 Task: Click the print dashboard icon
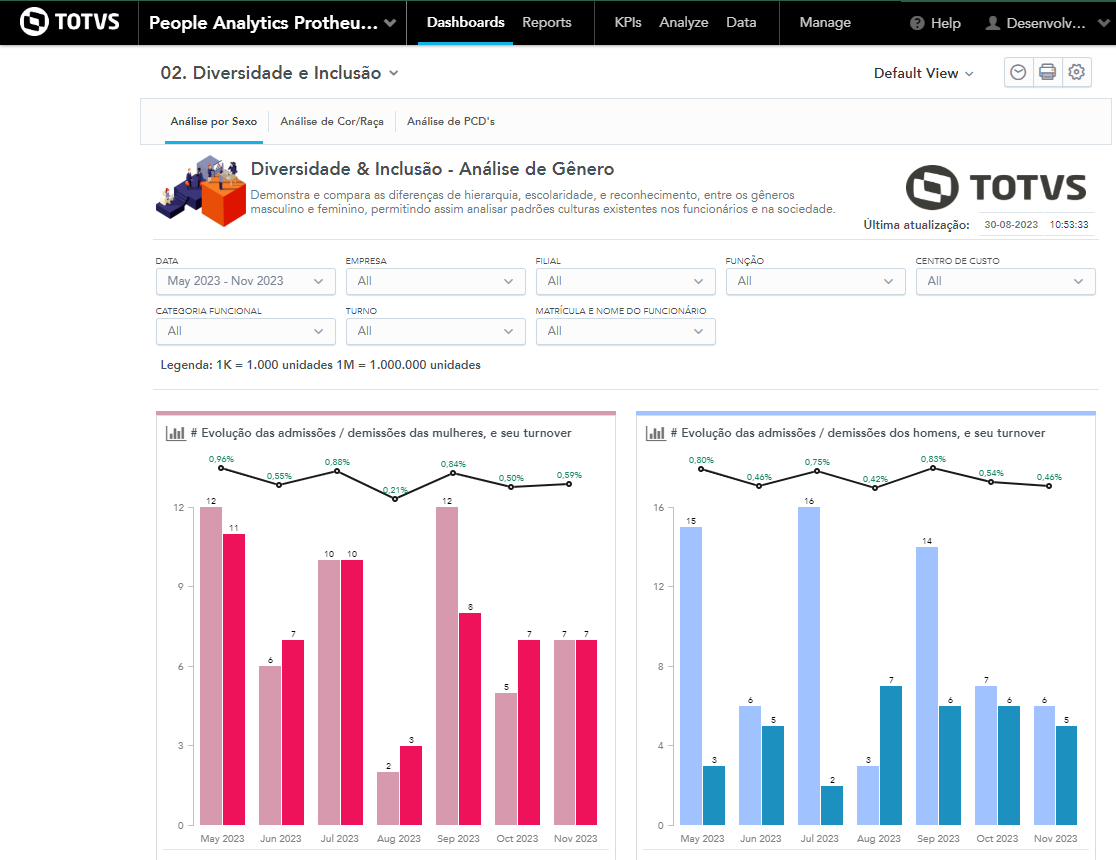(1047, 73)
